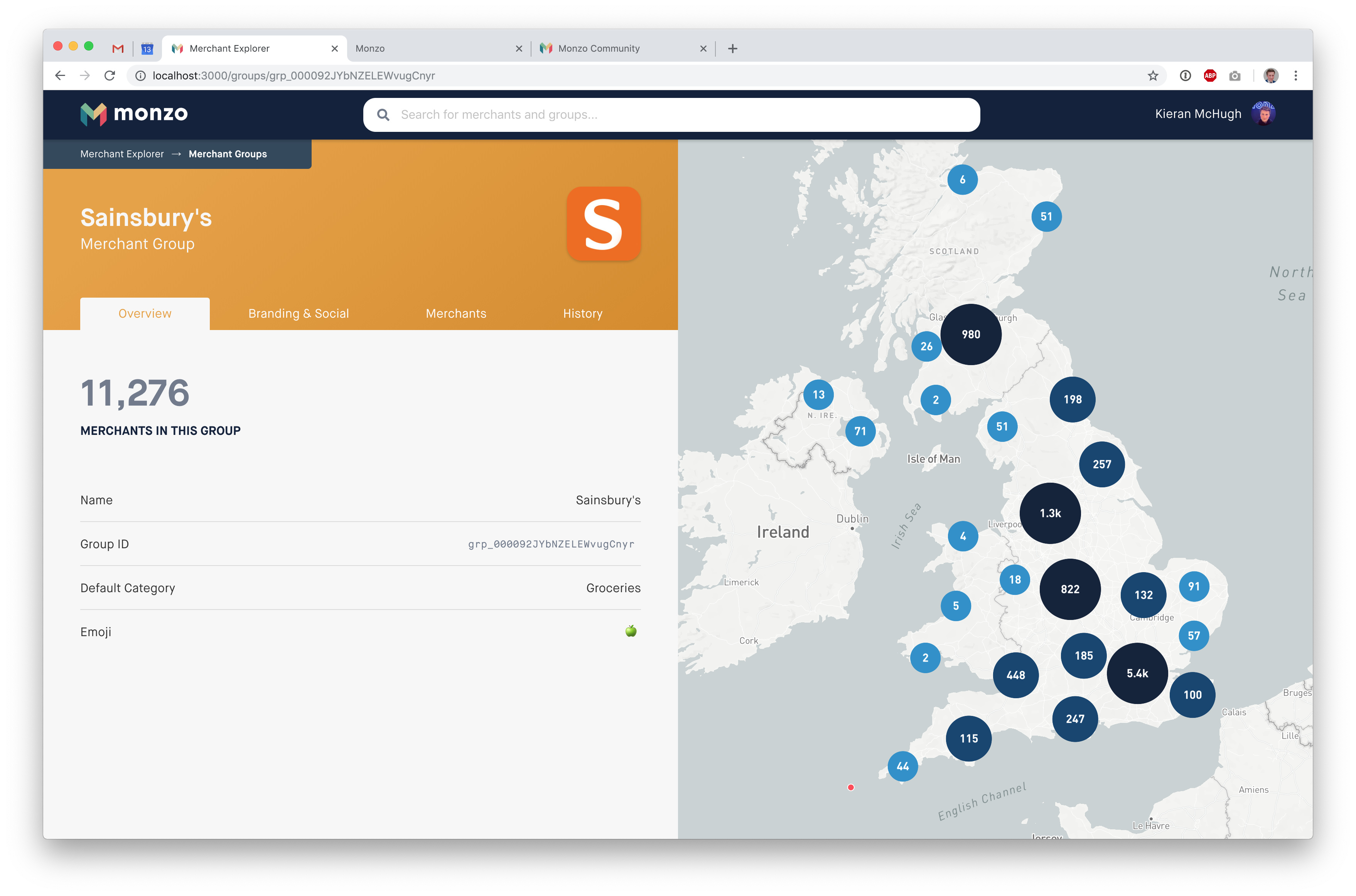Click the 11,276 merchants count
This screenshot has height=896, width=1356.
[x=135, y=393]
